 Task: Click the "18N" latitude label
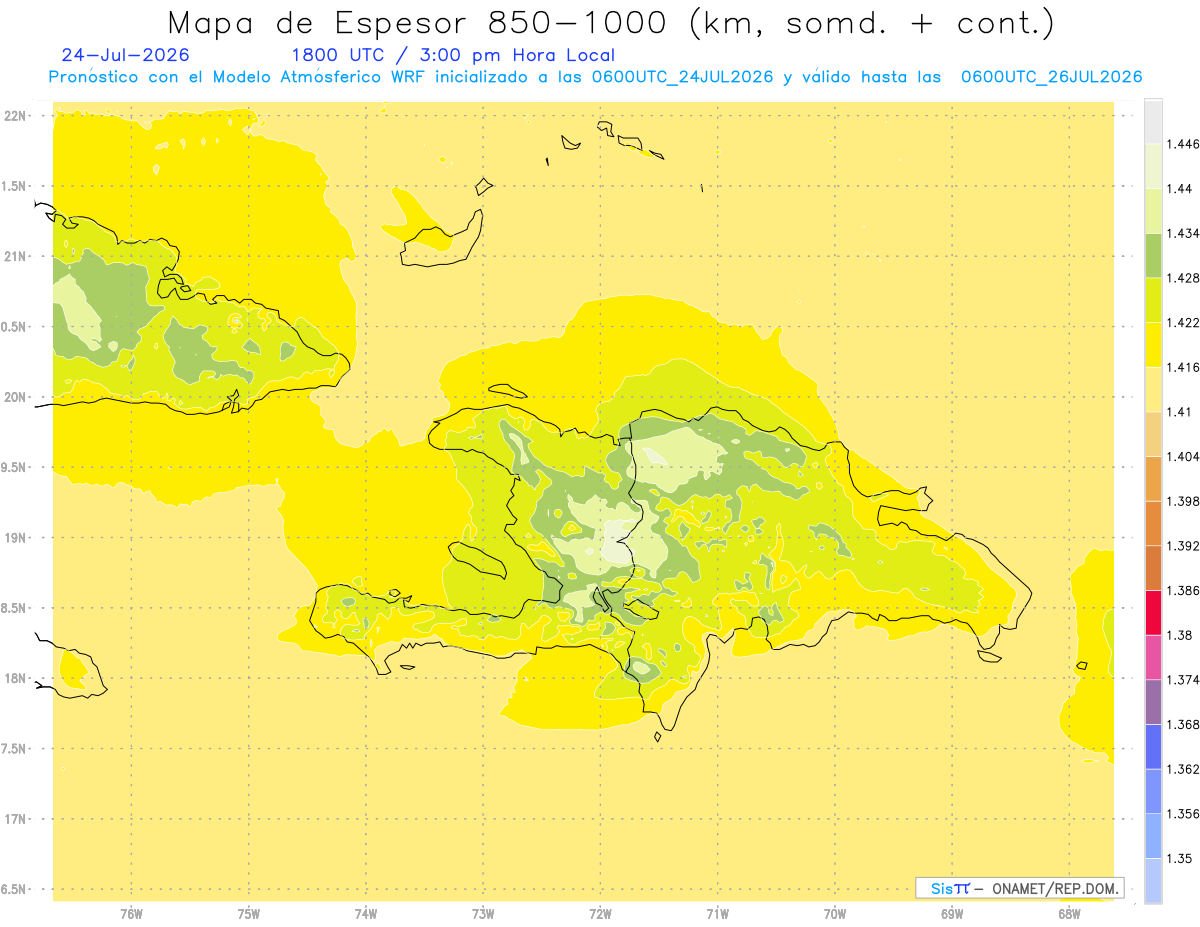click(17, 679)
